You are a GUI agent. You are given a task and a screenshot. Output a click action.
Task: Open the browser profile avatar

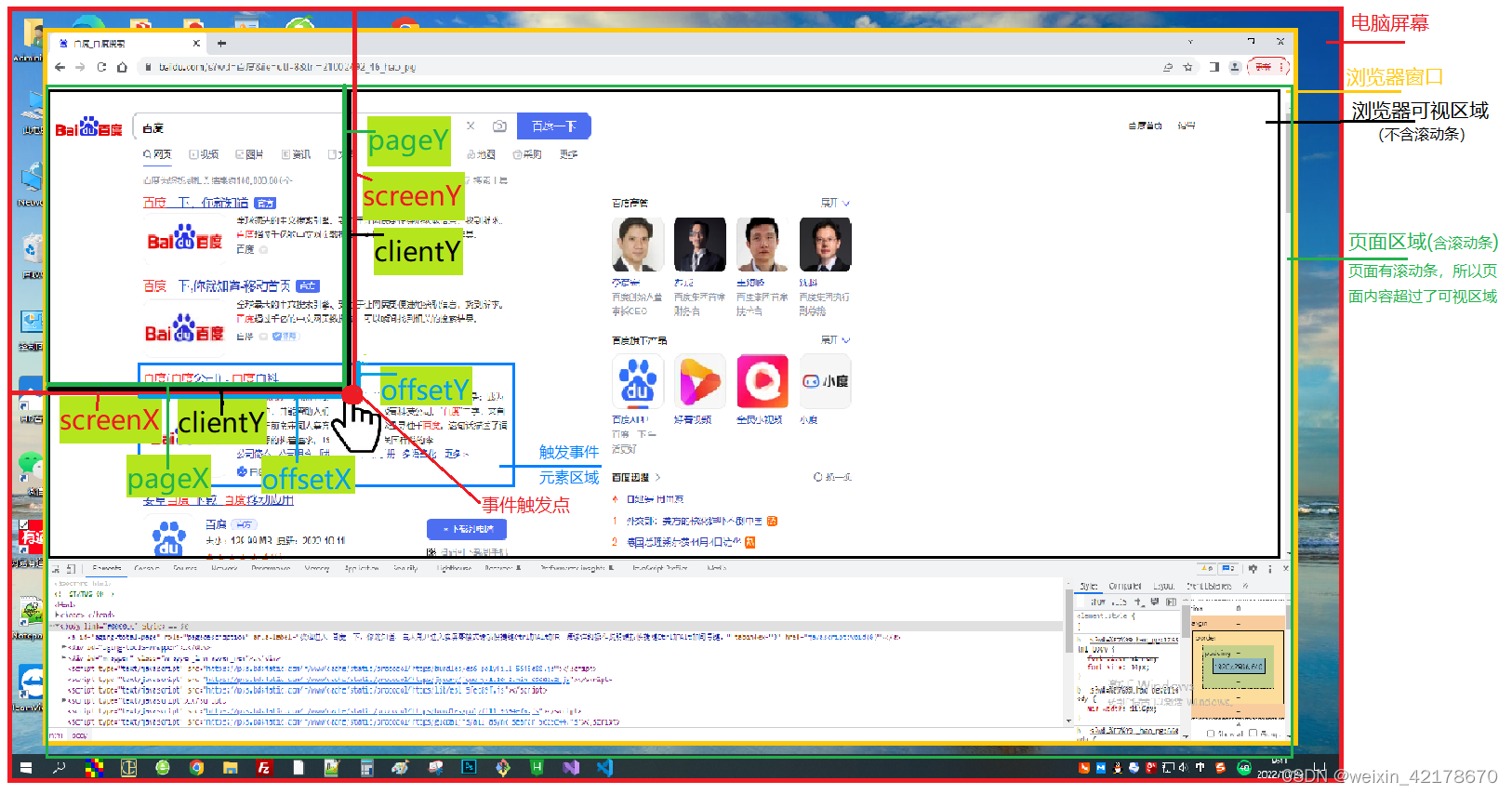point(1235,67)
